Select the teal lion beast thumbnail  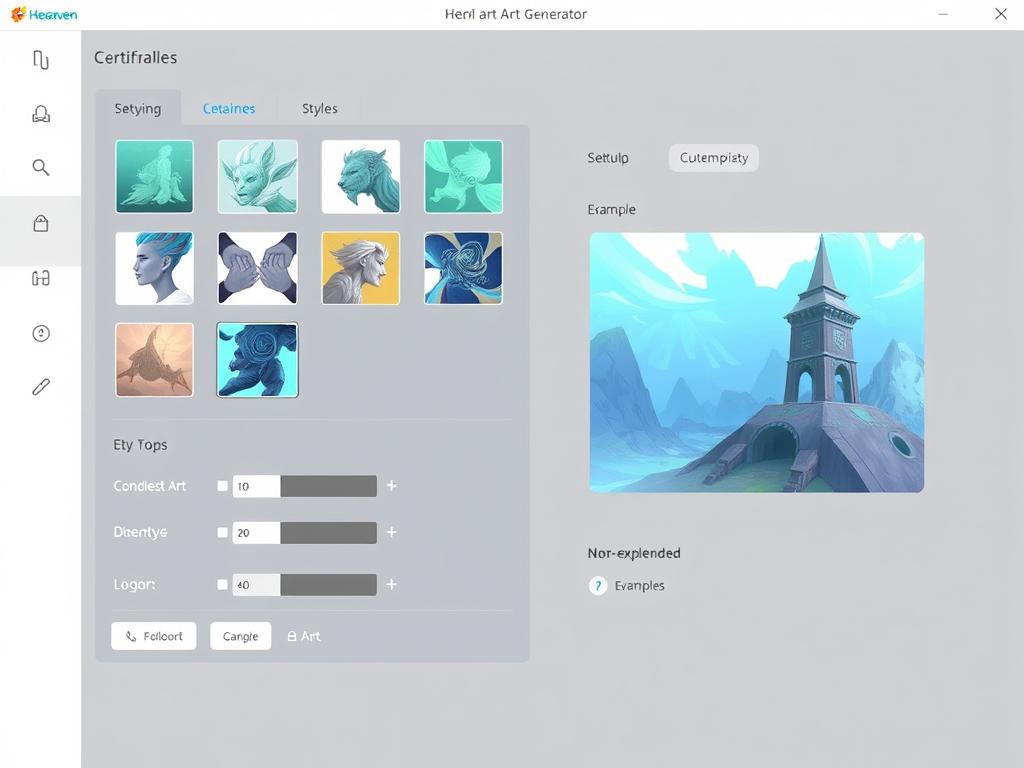[x=360, y=176]
